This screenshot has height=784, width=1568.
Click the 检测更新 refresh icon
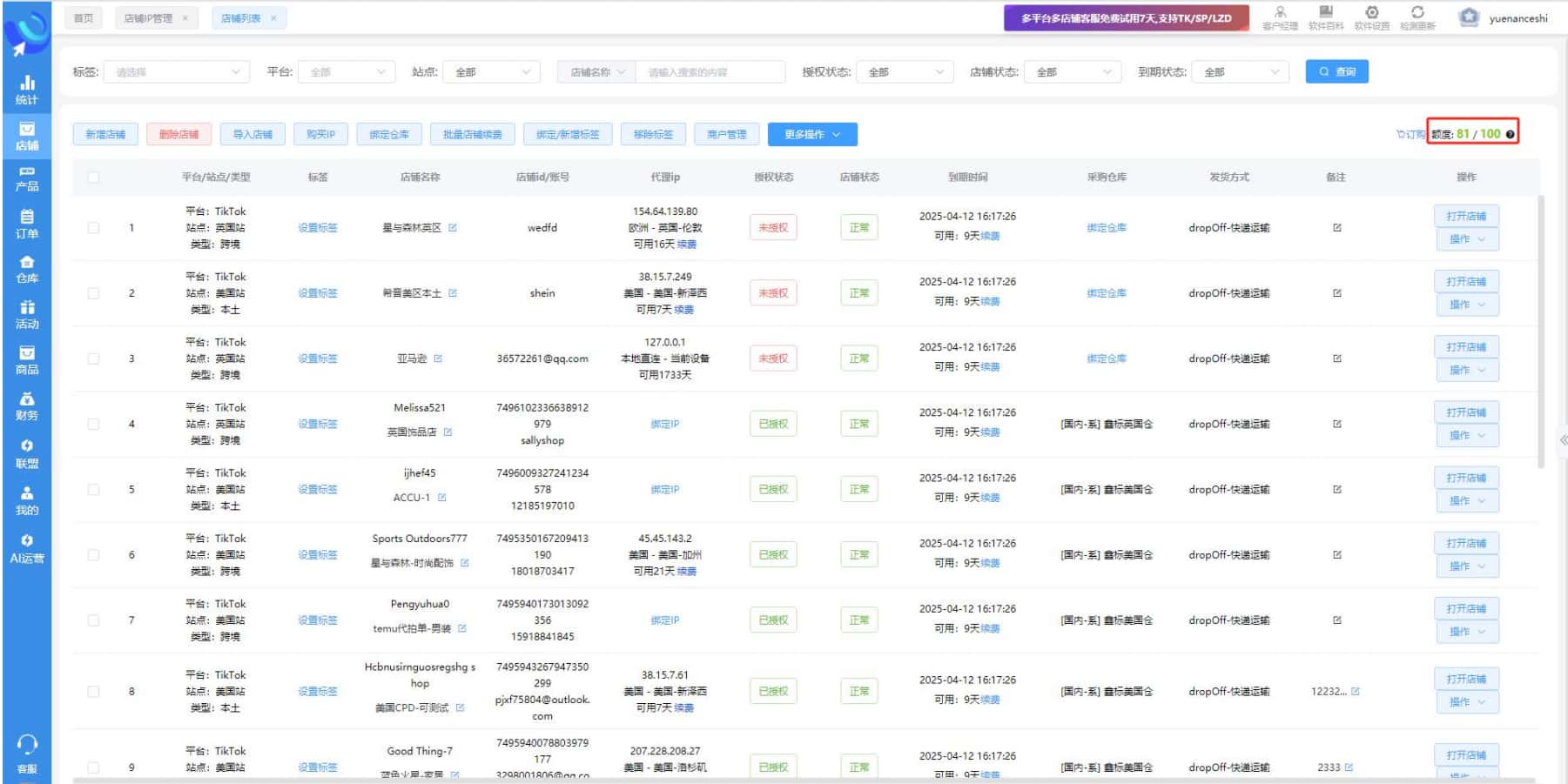click(x=1417, y=12)
